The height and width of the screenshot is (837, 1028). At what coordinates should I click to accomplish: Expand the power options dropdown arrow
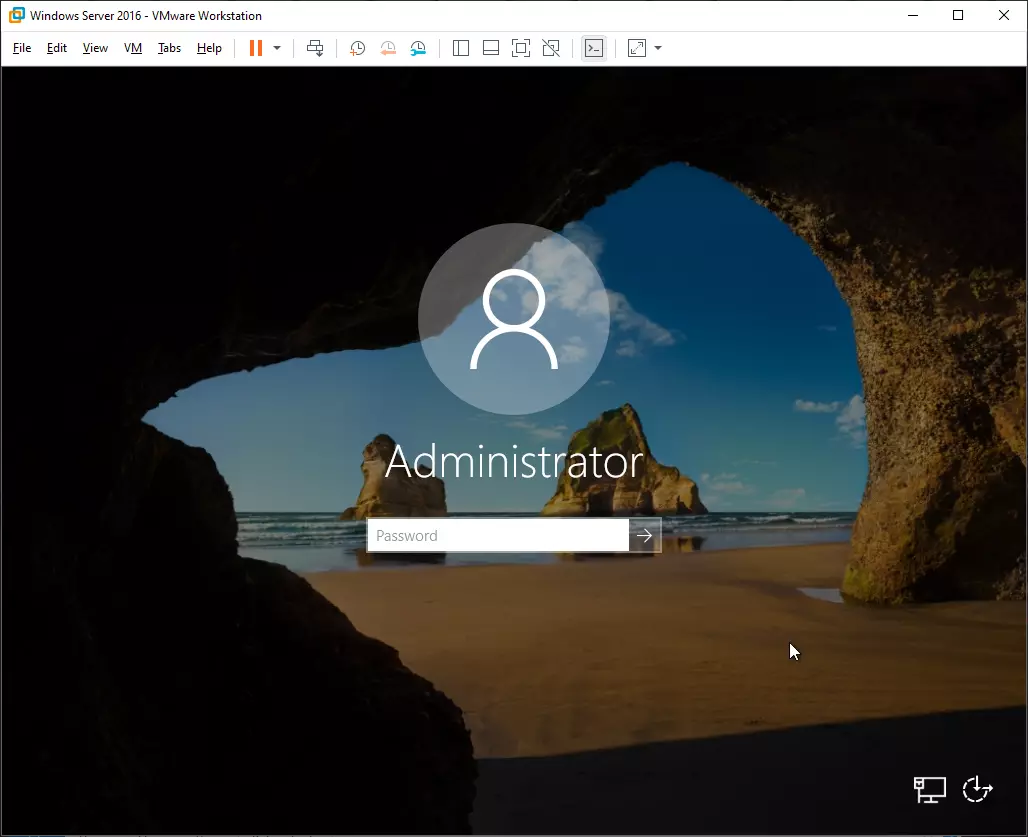pyautogui.click(x=277, y=48)
